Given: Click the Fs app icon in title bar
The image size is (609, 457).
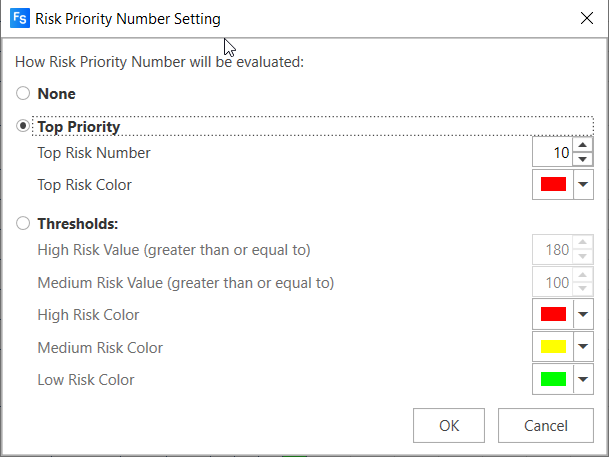Looking at the screenshot, I should coord(18,19).
